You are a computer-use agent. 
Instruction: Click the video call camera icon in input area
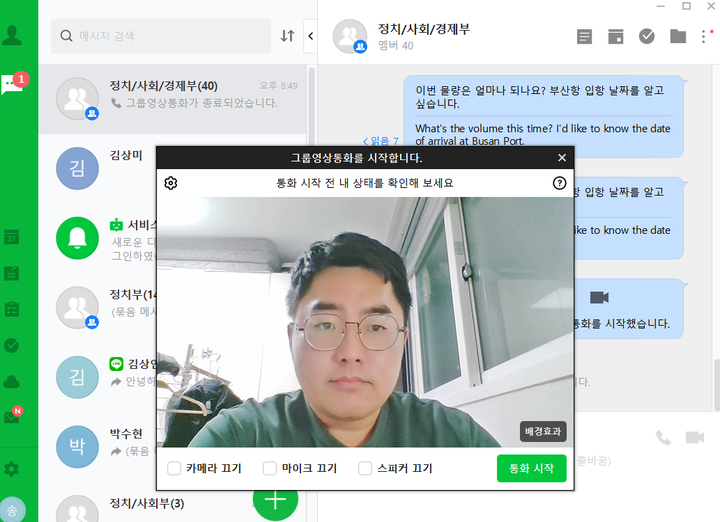click(x=695, y=438)
